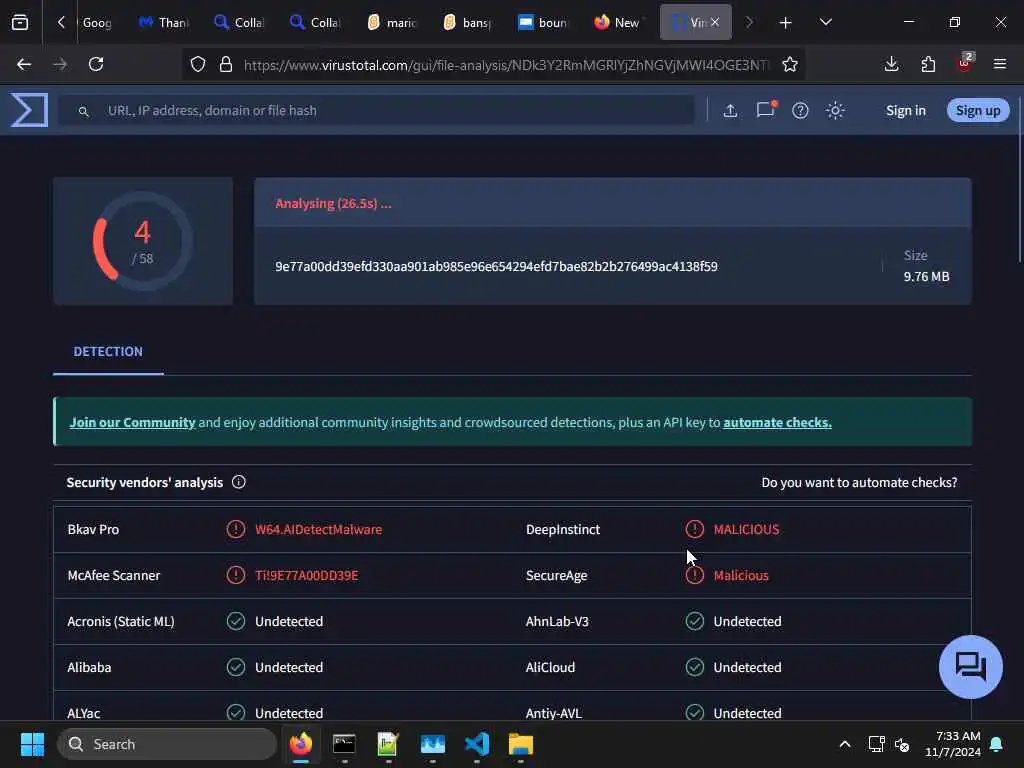
Task: Click the SecureAge Malicious result text
Action: click(741, 575)
